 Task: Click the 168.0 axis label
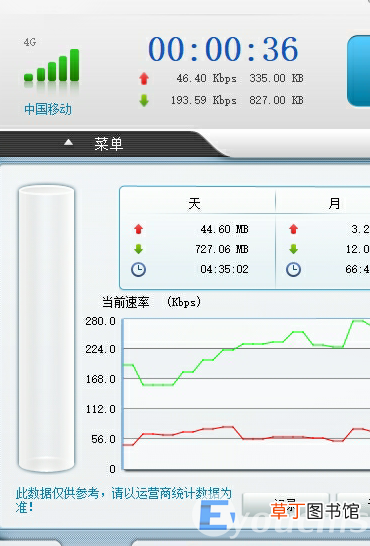(101, 379)
